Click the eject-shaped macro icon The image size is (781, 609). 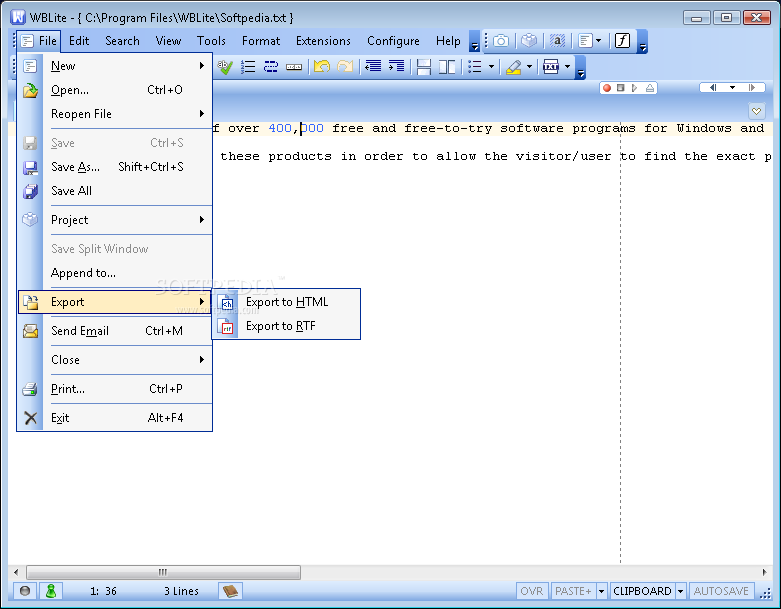pos(650,88)
